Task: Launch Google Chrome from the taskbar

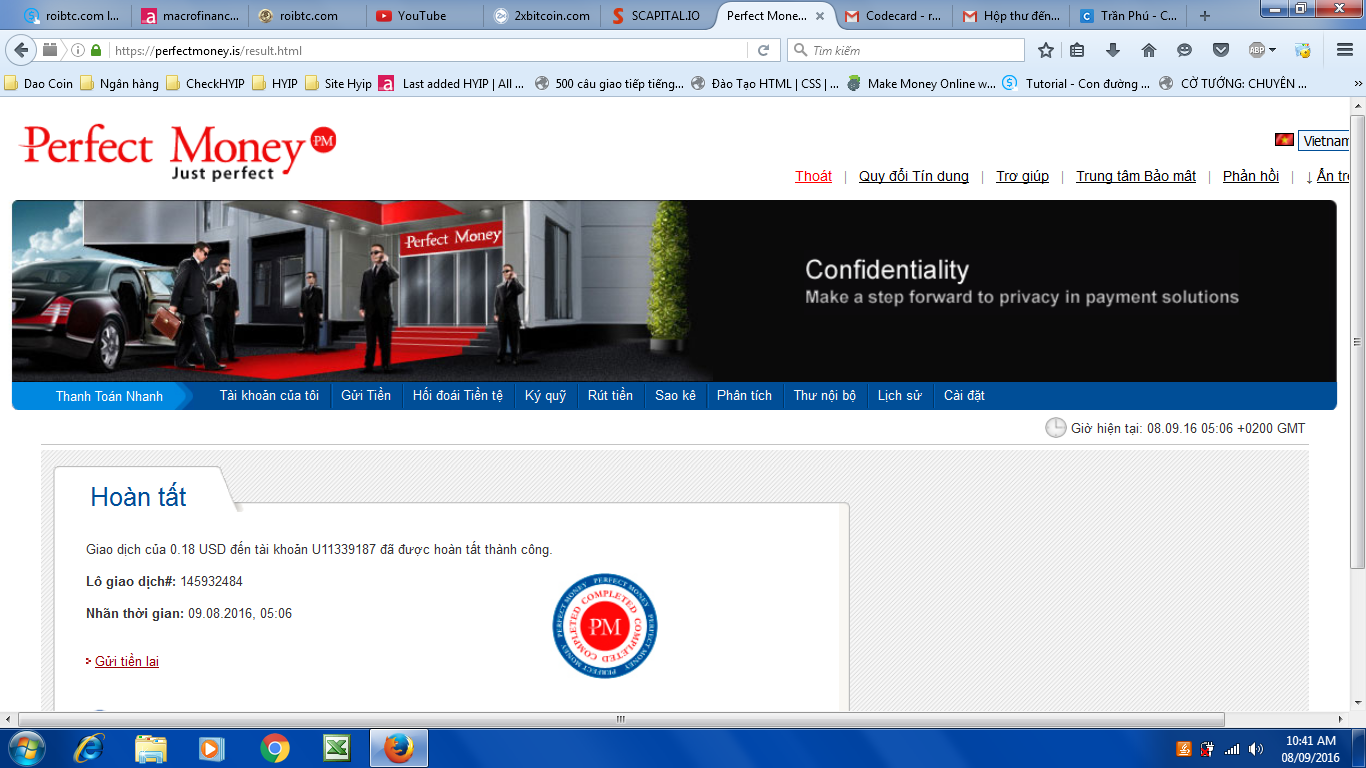Action: [x=274, y=748]
